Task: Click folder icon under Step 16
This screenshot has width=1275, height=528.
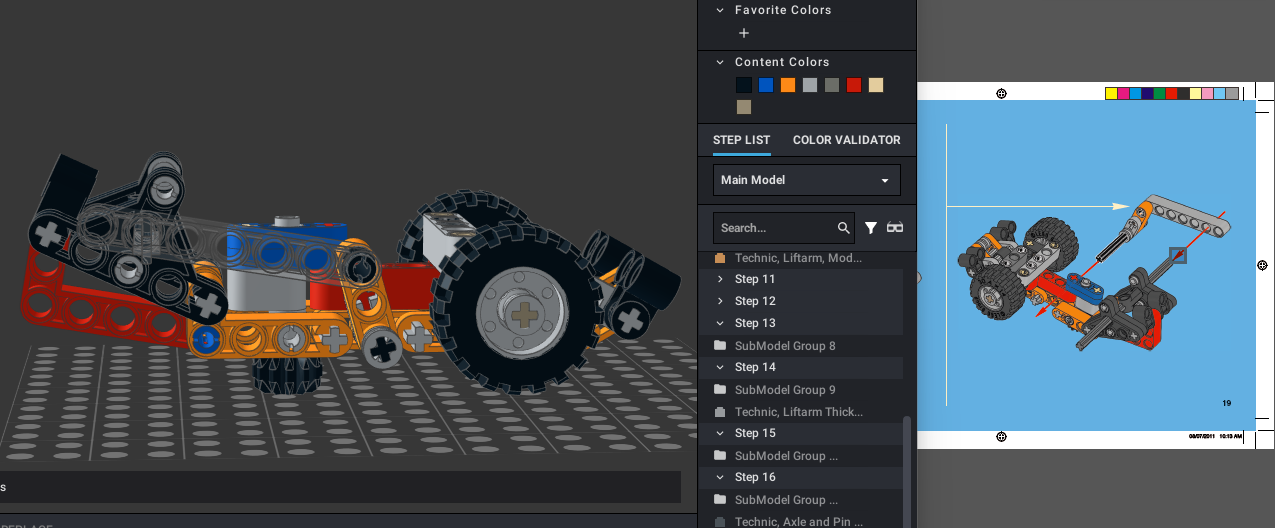Action: coord(720,500)
